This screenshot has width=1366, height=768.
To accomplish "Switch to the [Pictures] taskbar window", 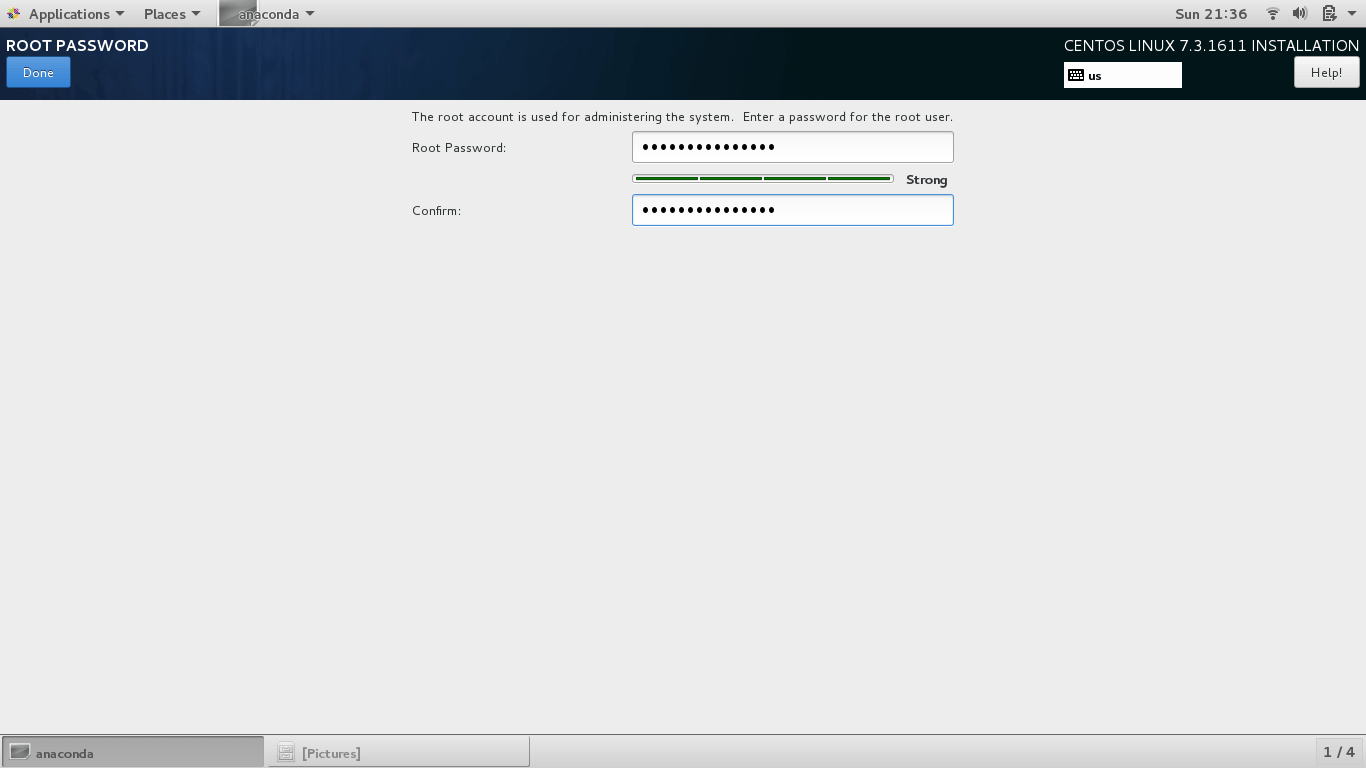I will pos(398,752).
